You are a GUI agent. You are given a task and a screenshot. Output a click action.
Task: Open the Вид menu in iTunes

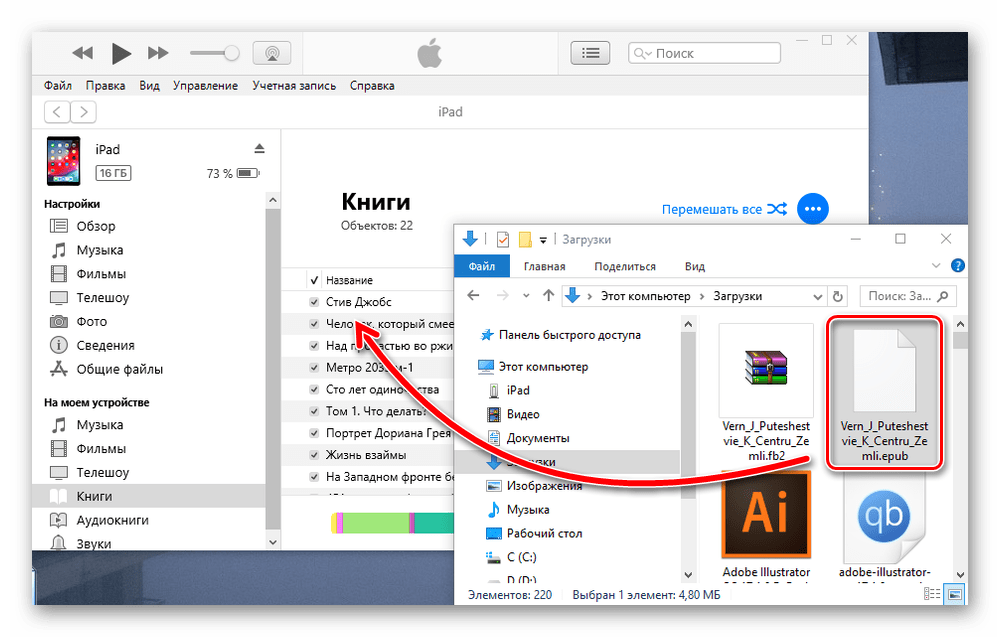(149, 85)
